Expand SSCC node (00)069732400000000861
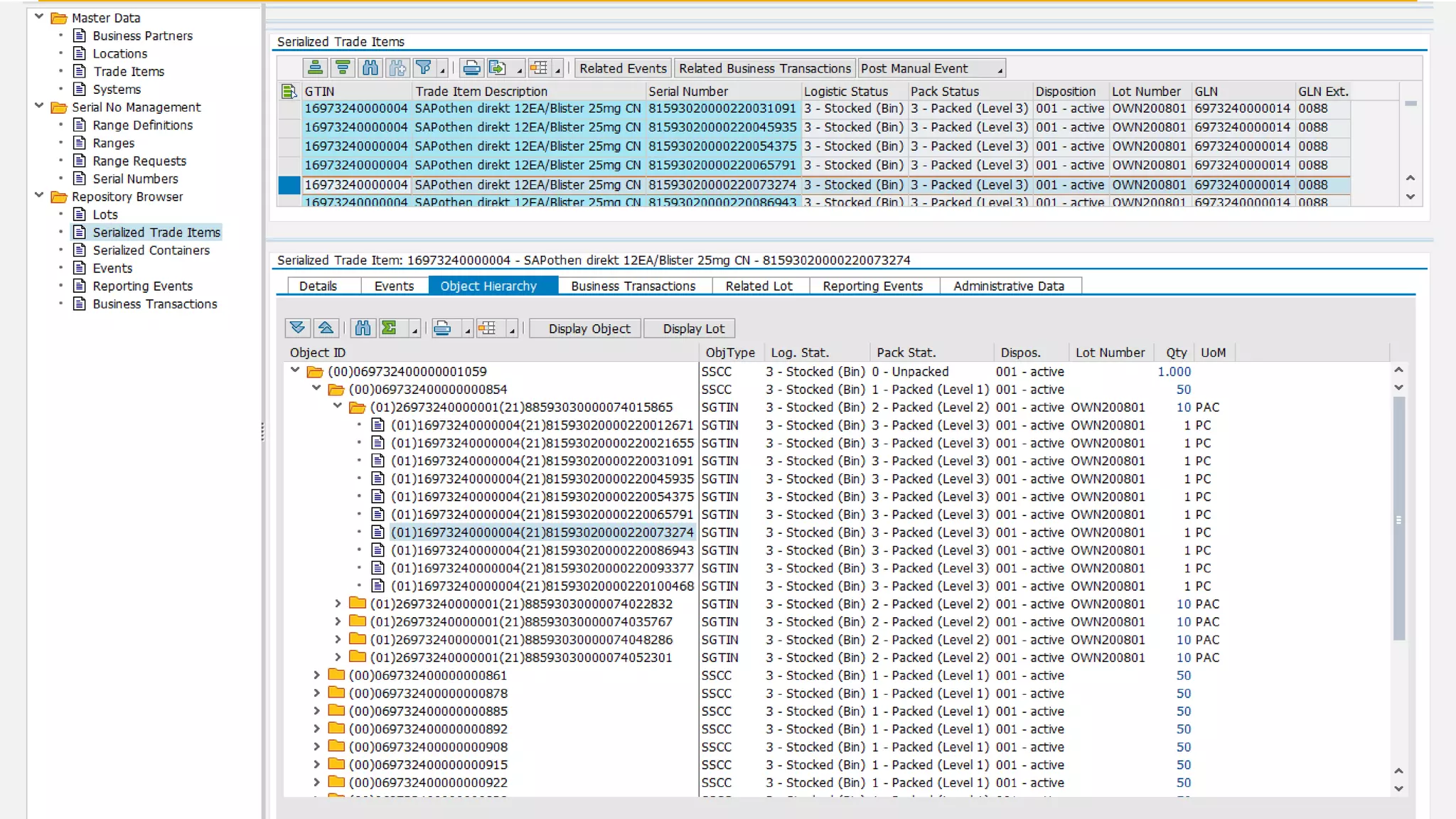 (317, 675)
